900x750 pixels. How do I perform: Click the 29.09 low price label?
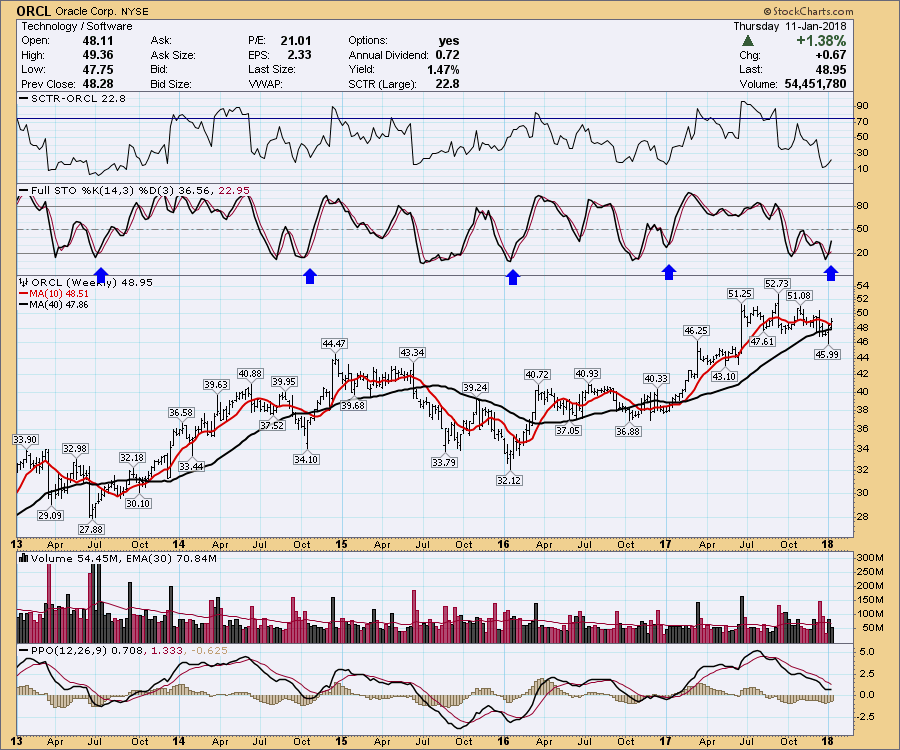(x=51, y=515)
